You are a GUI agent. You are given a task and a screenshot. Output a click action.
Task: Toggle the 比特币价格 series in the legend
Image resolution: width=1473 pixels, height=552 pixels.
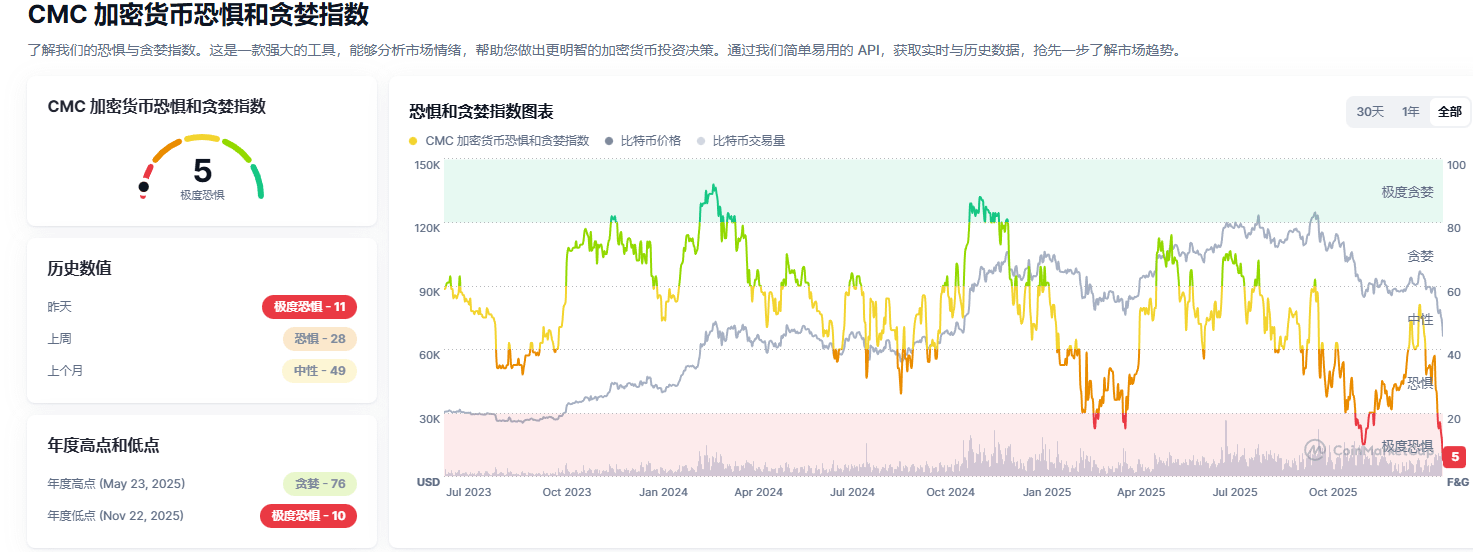[643, 141]
